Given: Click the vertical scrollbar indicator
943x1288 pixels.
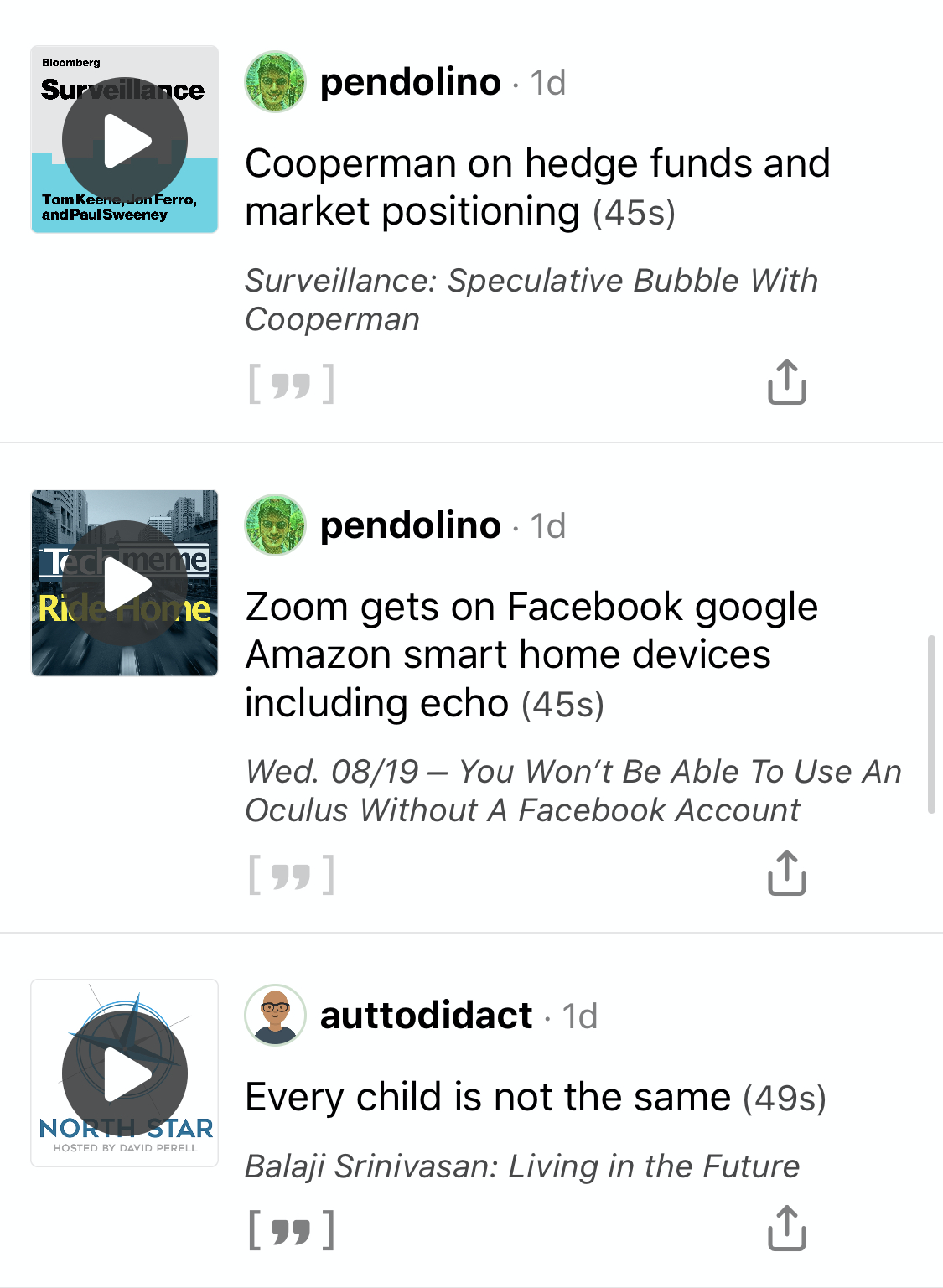Looking at the screenshot, I should pyautogui.click(x=931, y=725).
